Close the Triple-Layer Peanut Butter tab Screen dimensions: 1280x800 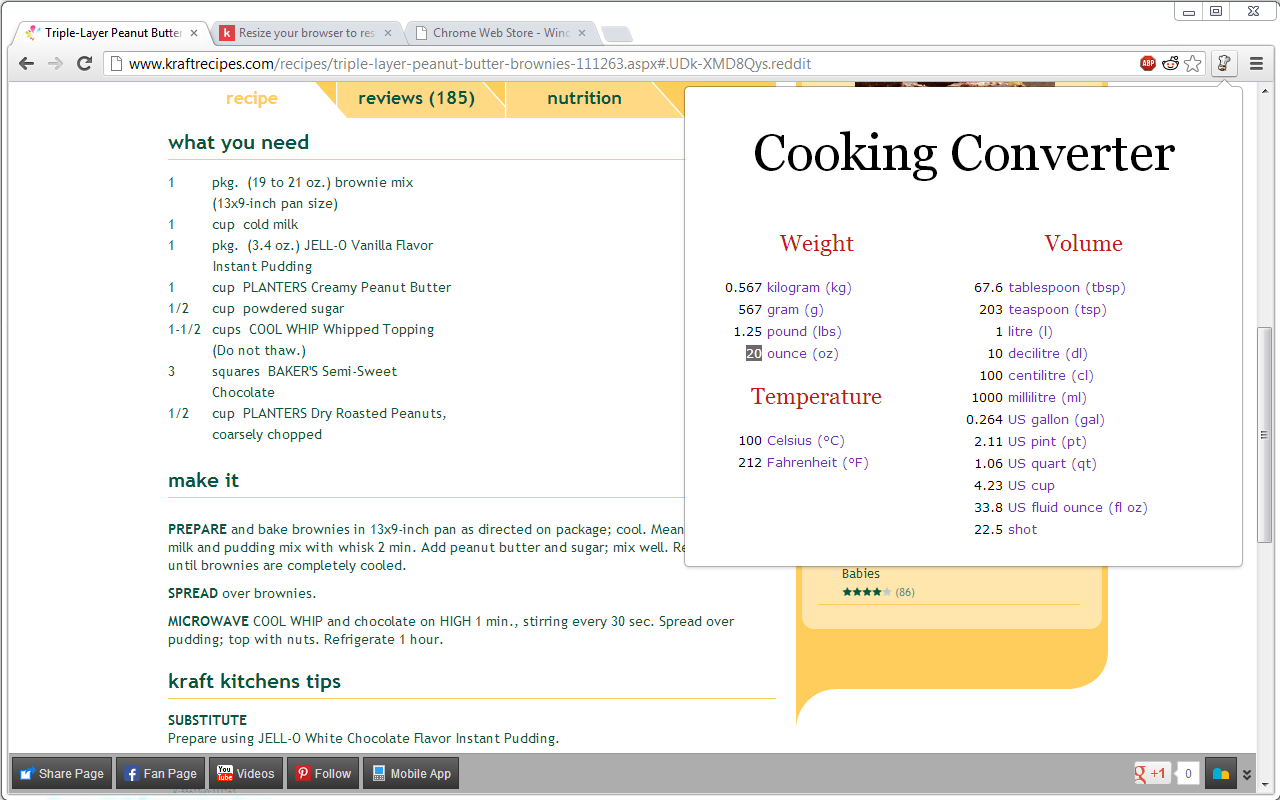[194, 33]
